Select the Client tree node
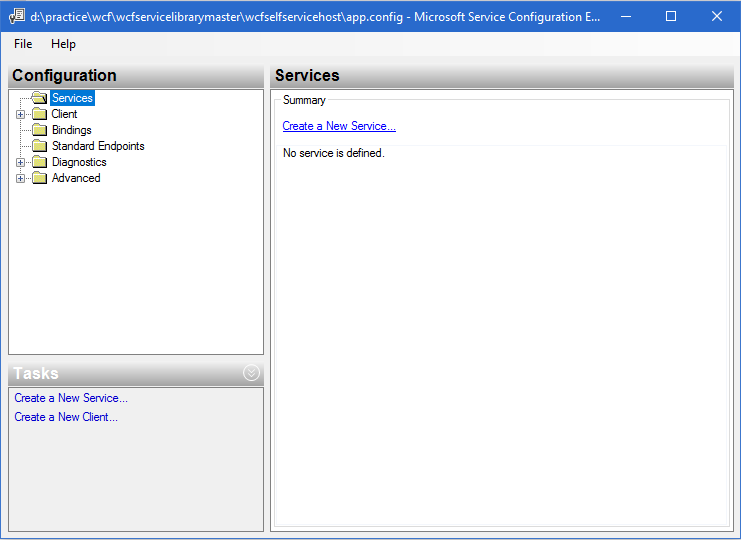Screen dimensions: 741x540 [64, 114]
